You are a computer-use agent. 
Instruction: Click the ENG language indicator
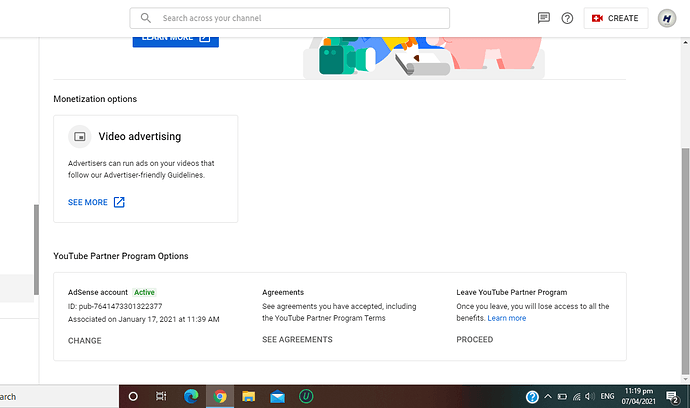[607, 397]
